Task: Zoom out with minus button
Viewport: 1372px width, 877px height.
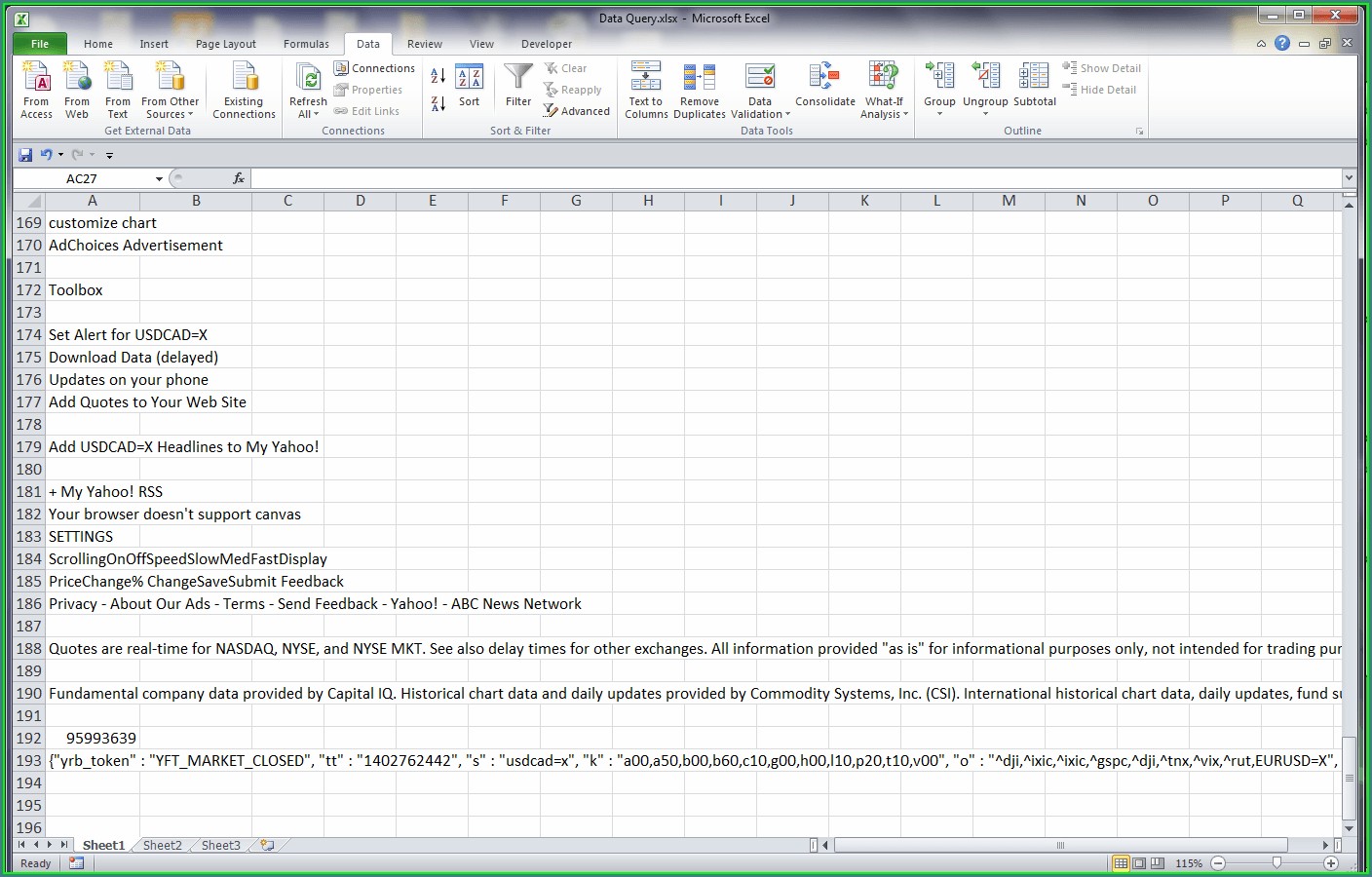Action: [1218, 863]
